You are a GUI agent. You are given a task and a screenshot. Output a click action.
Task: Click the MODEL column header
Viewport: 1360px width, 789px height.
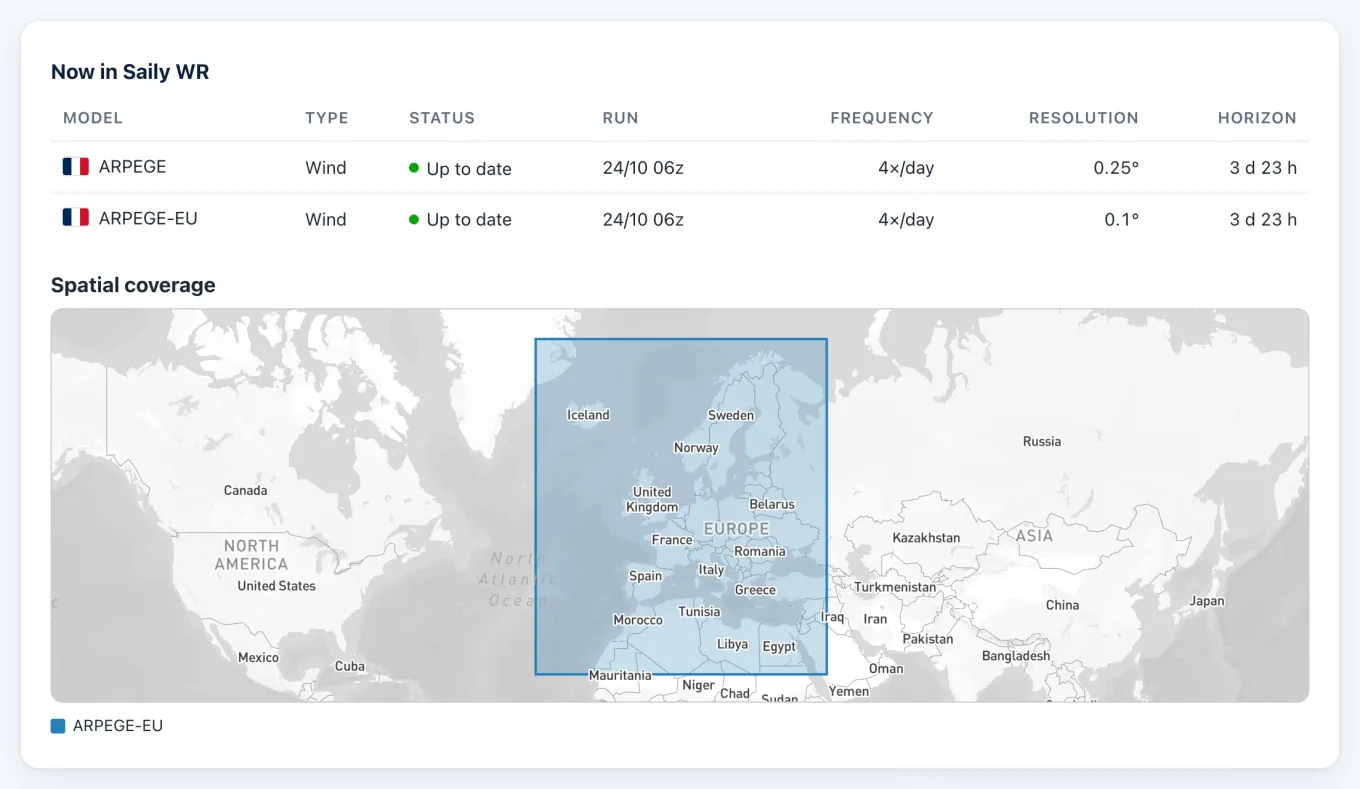(x=93, y=118)
